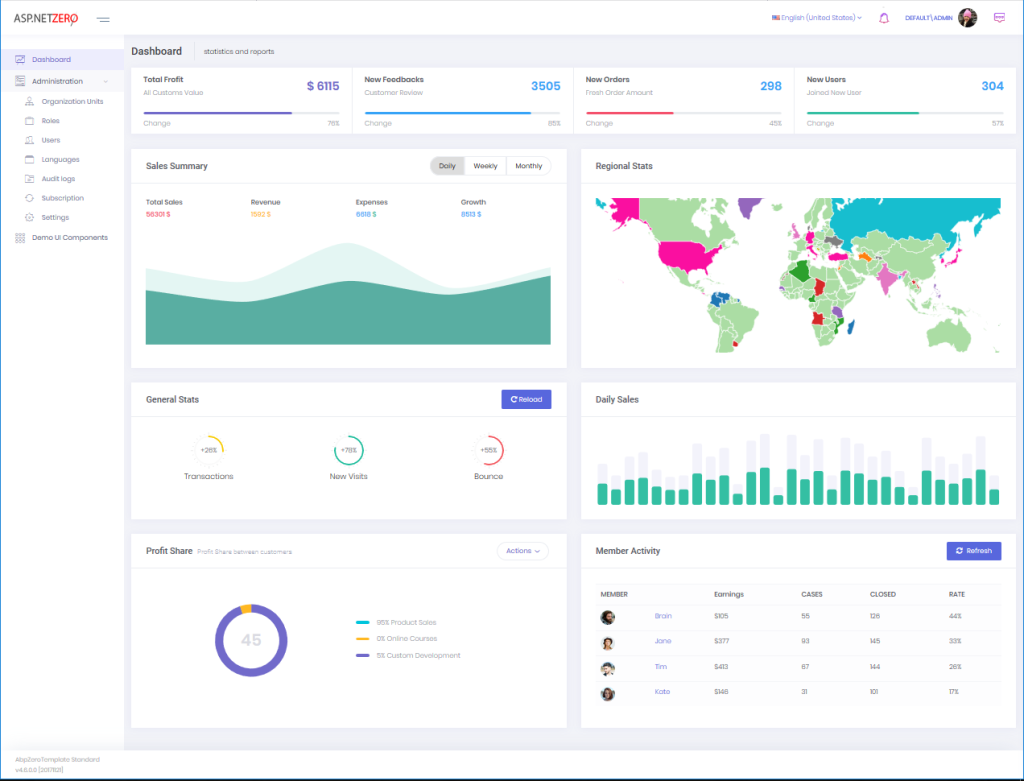Switch Sales Summary to Monthly view
Viewport: 1024px width, 781px height.
pyautogui.click(x=528, y=165)
